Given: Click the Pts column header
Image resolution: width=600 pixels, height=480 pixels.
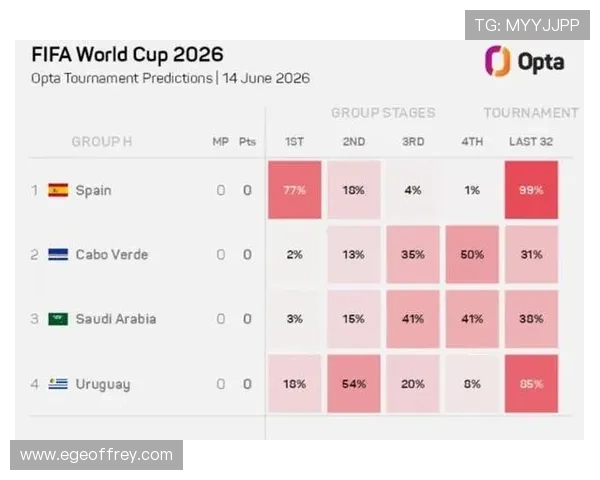Looking at the screenshot, I should click(247, 142).
